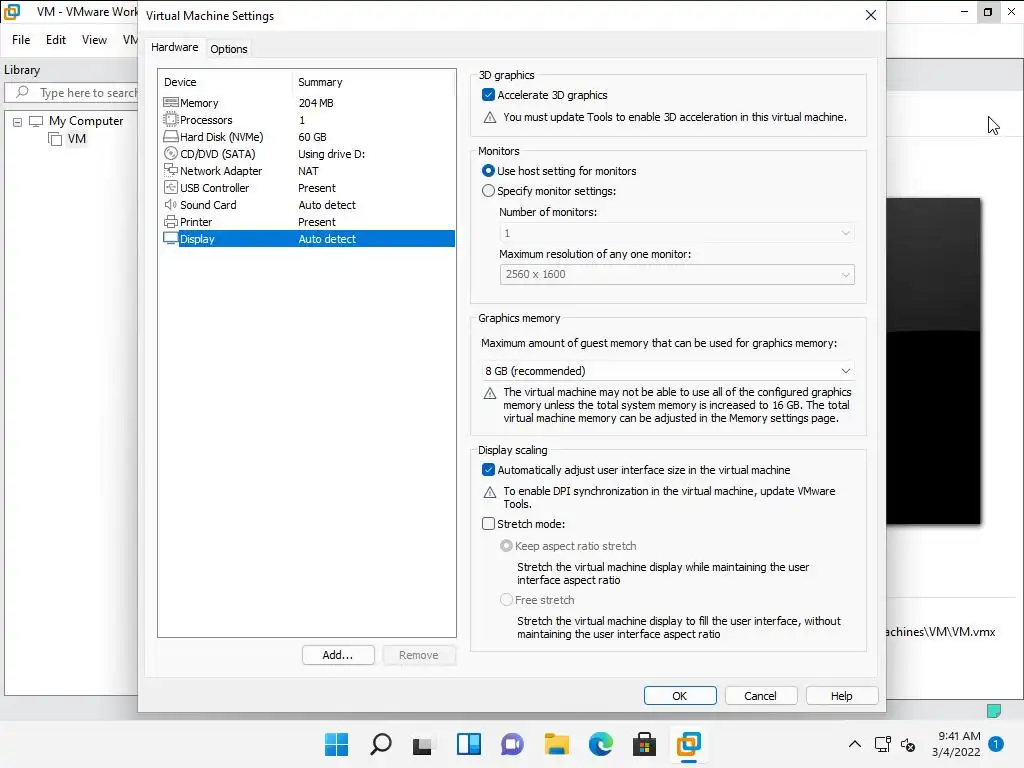
Task: Click the VMware Workstation taskbar icon
Action: 689,744
